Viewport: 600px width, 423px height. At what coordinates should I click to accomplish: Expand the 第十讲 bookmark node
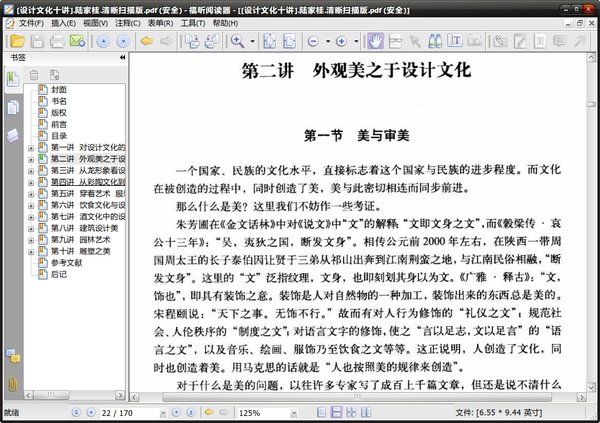coord(31,252)
